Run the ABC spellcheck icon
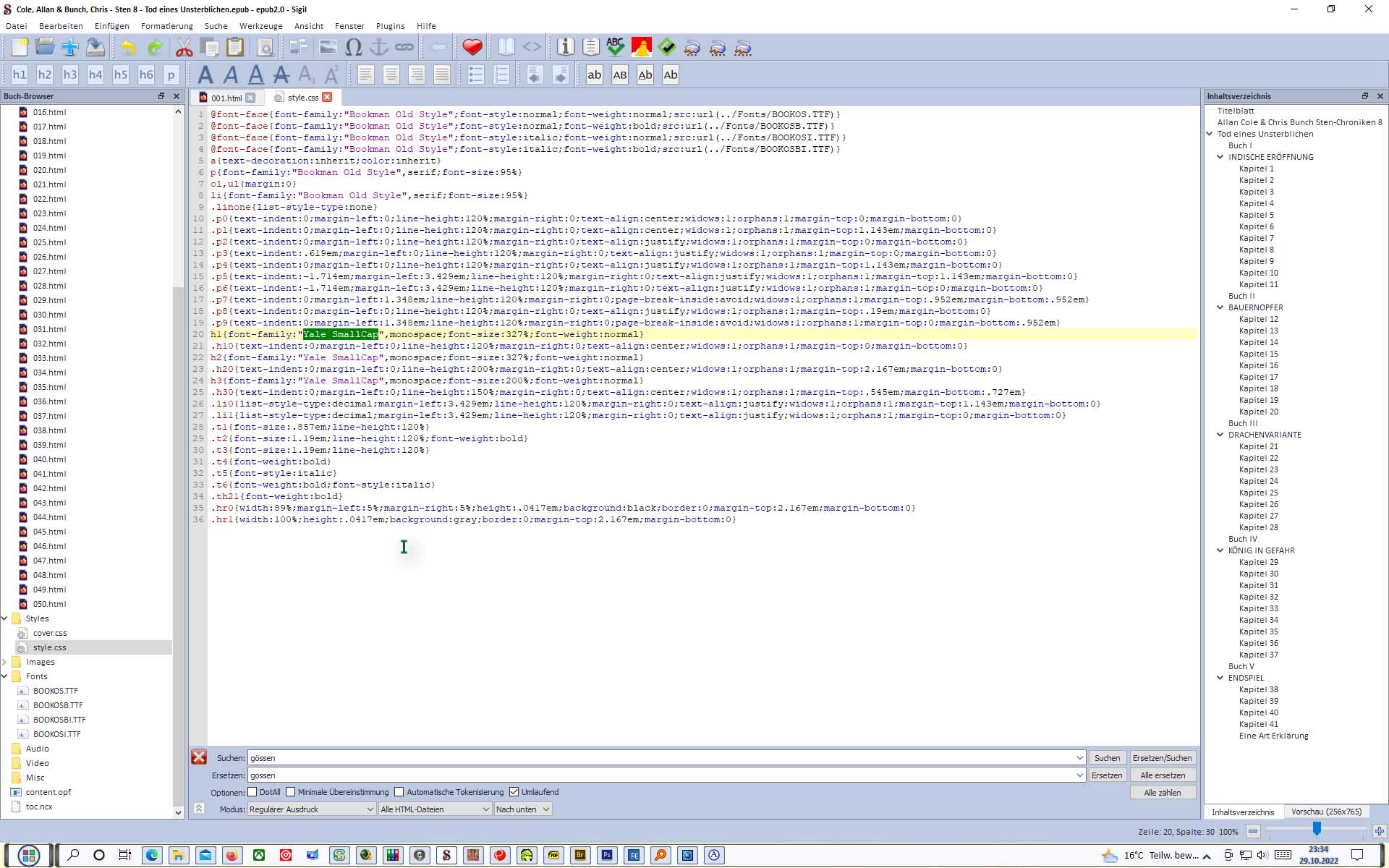This screenshot has height=868, width=1389. point(616,48)
